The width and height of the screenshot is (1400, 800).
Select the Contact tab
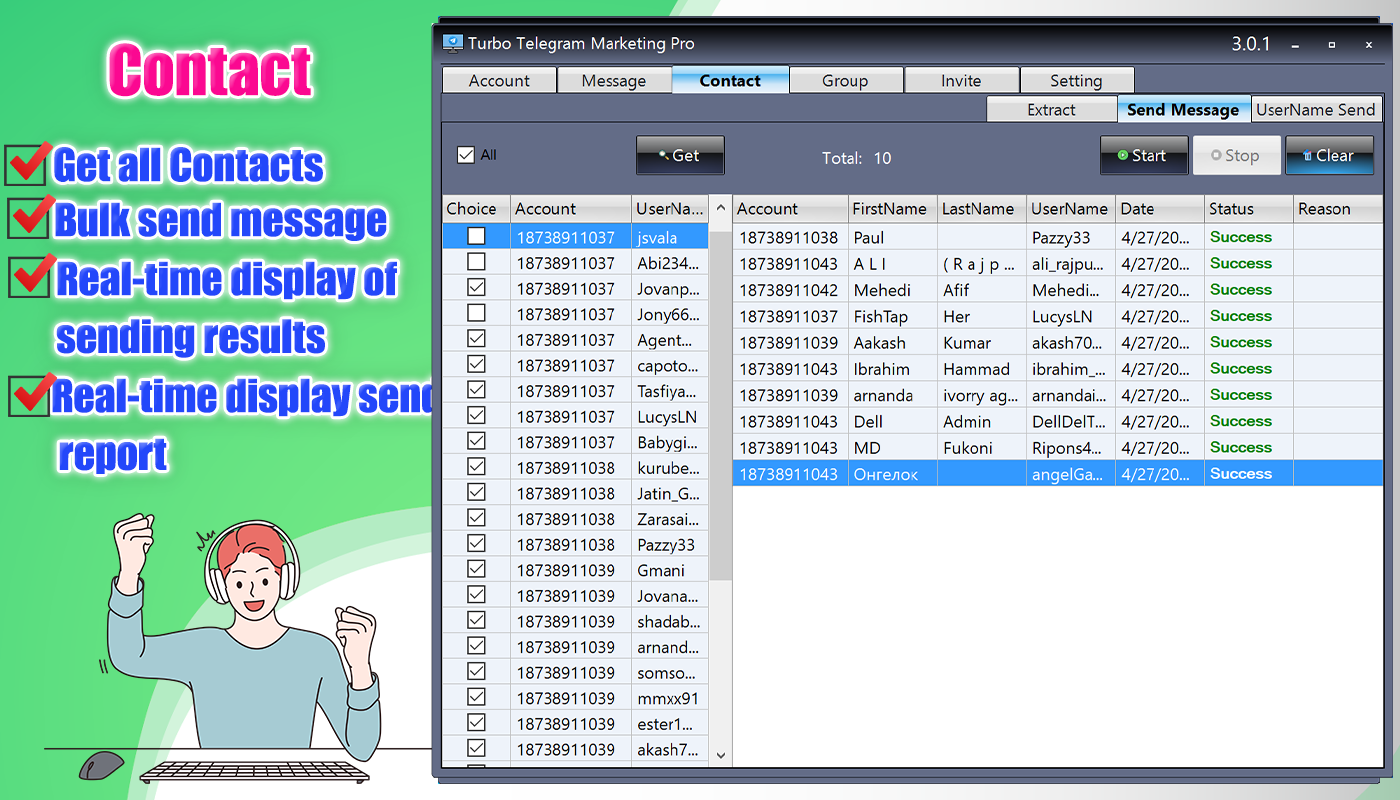coord(730,81)
